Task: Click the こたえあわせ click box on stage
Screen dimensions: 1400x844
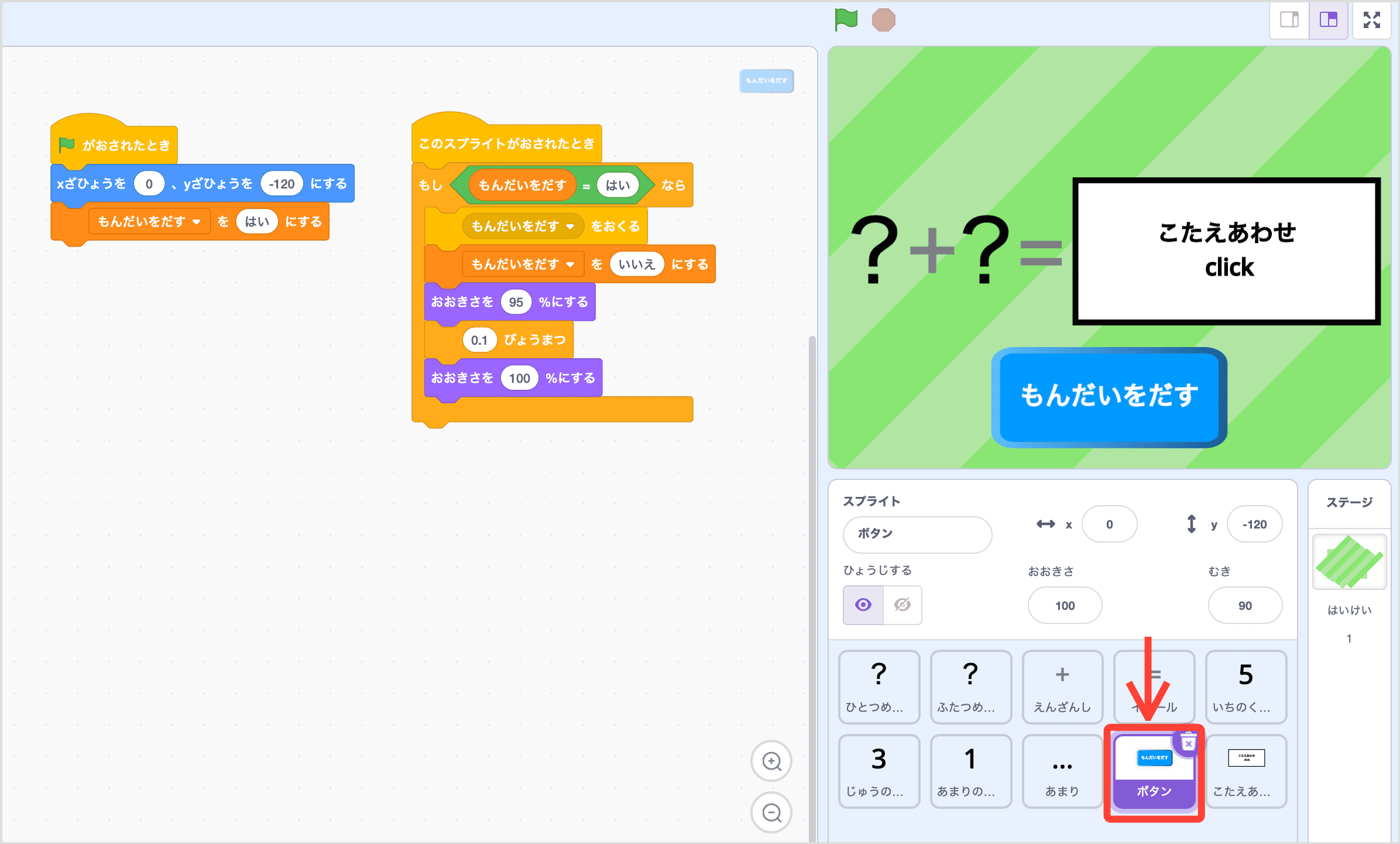Action: pos(1227,251)
